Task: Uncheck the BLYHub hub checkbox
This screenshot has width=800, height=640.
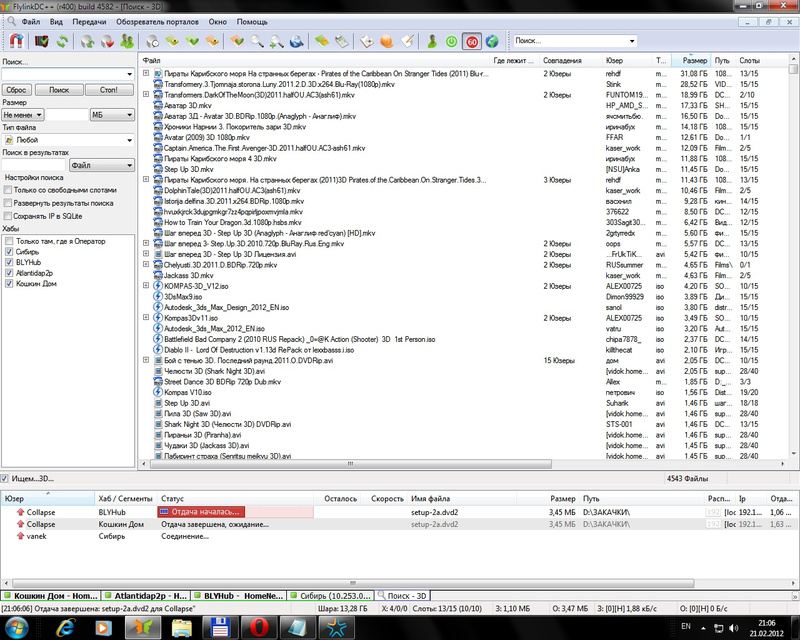Action: pyautogui.click(x=9, y=262)
